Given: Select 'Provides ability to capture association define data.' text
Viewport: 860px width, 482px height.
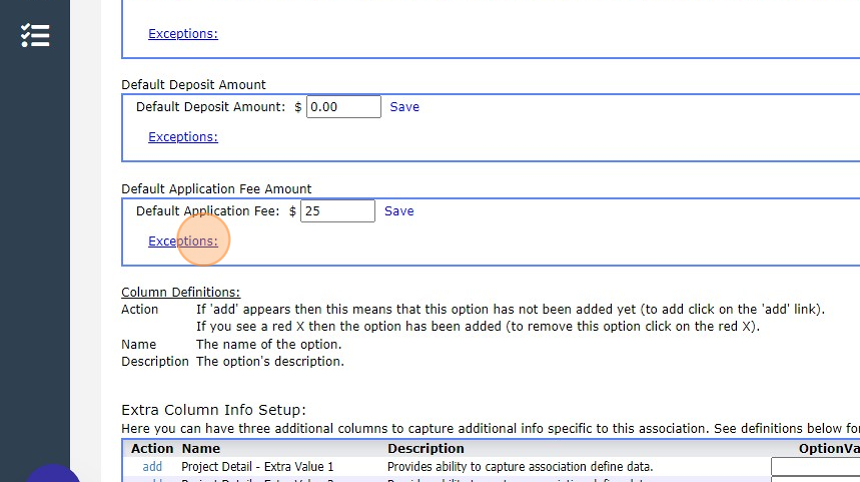Looking at the screenshot, I should point(520,467).
